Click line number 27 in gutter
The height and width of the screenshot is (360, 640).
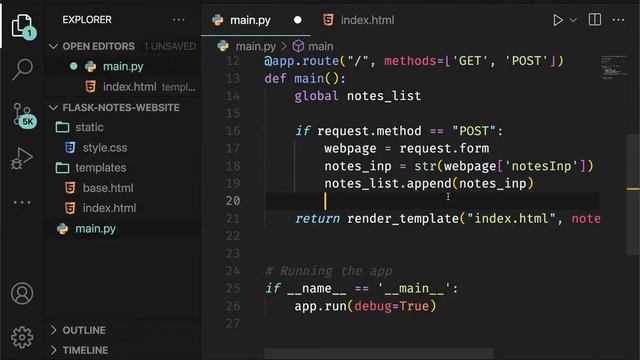[233, 323]
